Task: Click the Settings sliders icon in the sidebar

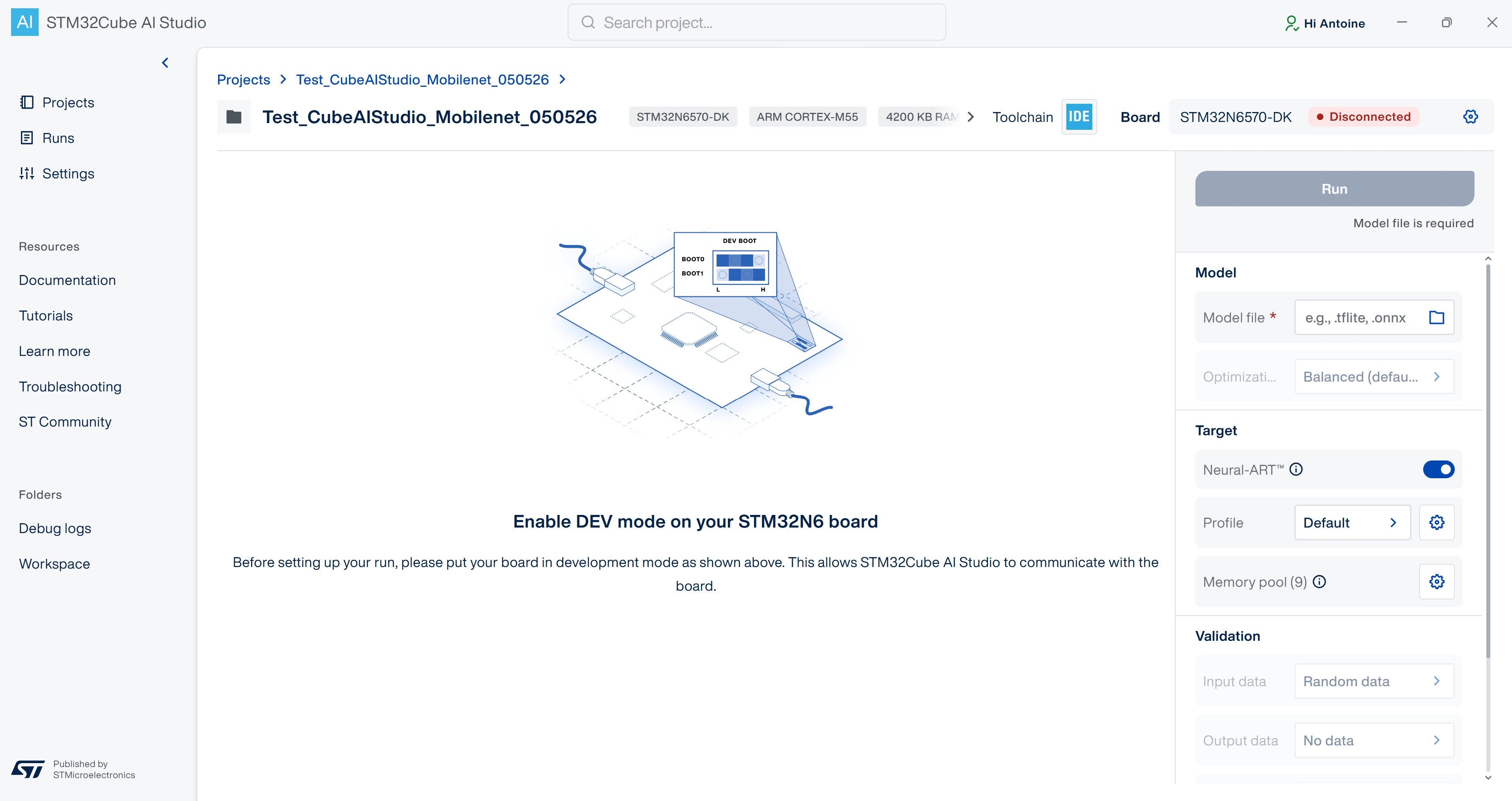Action: (26, 173)
